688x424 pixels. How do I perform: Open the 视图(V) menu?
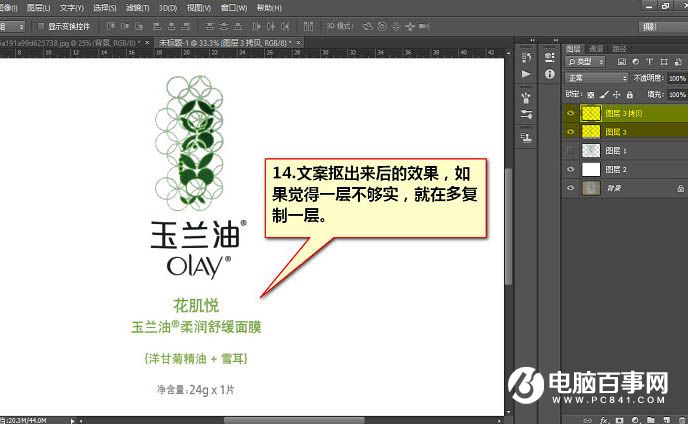pos(199,8)
